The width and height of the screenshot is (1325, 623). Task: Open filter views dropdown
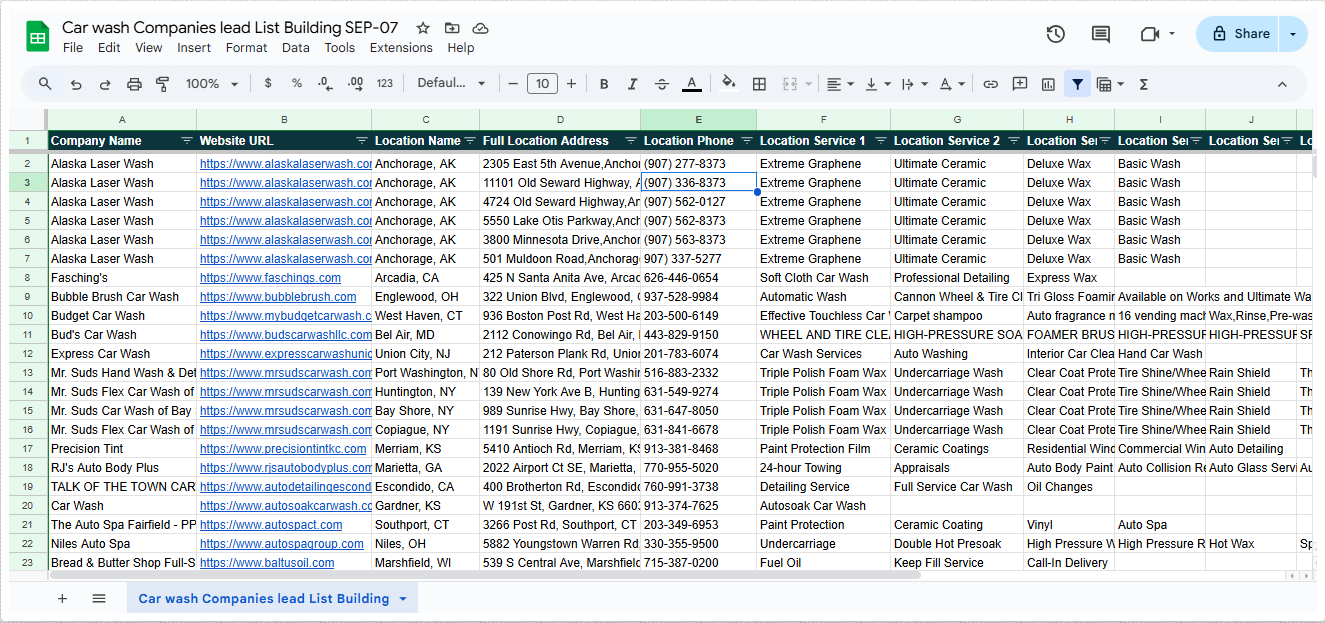(1110, 84)
